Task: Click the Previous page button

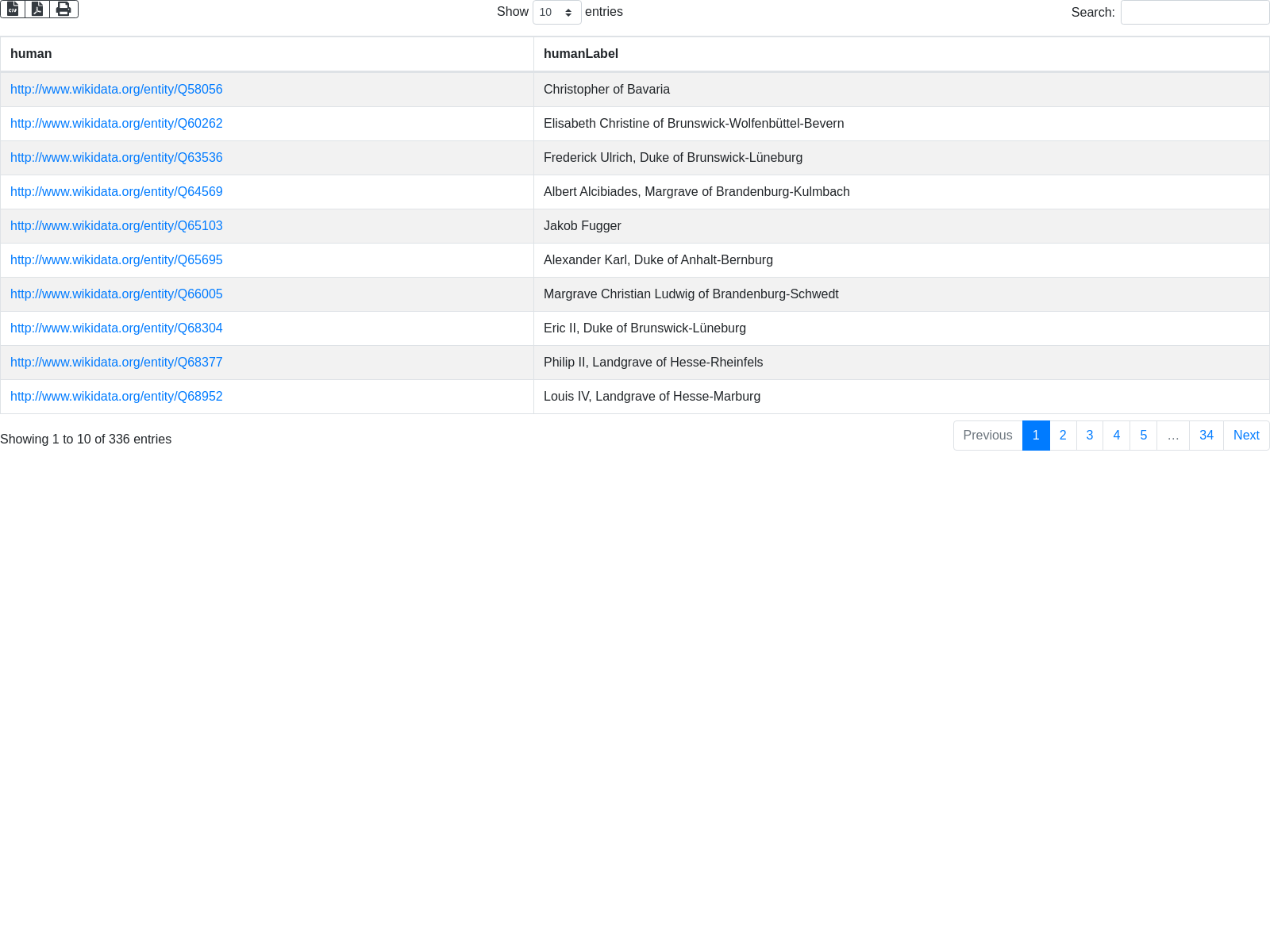Action: (987, 436)
